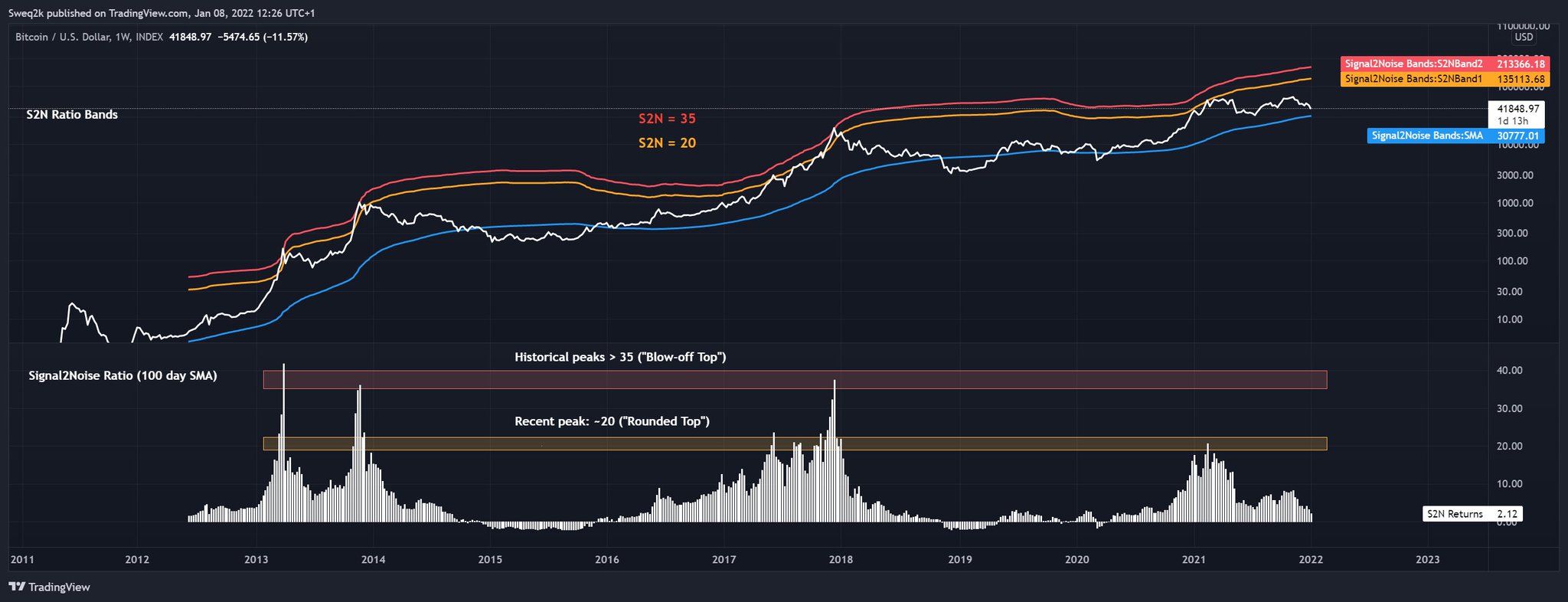The height and width of the screenshot is (602, 1568).
Task: Click the current price label 41848.97
Action: coord(1518,109)
